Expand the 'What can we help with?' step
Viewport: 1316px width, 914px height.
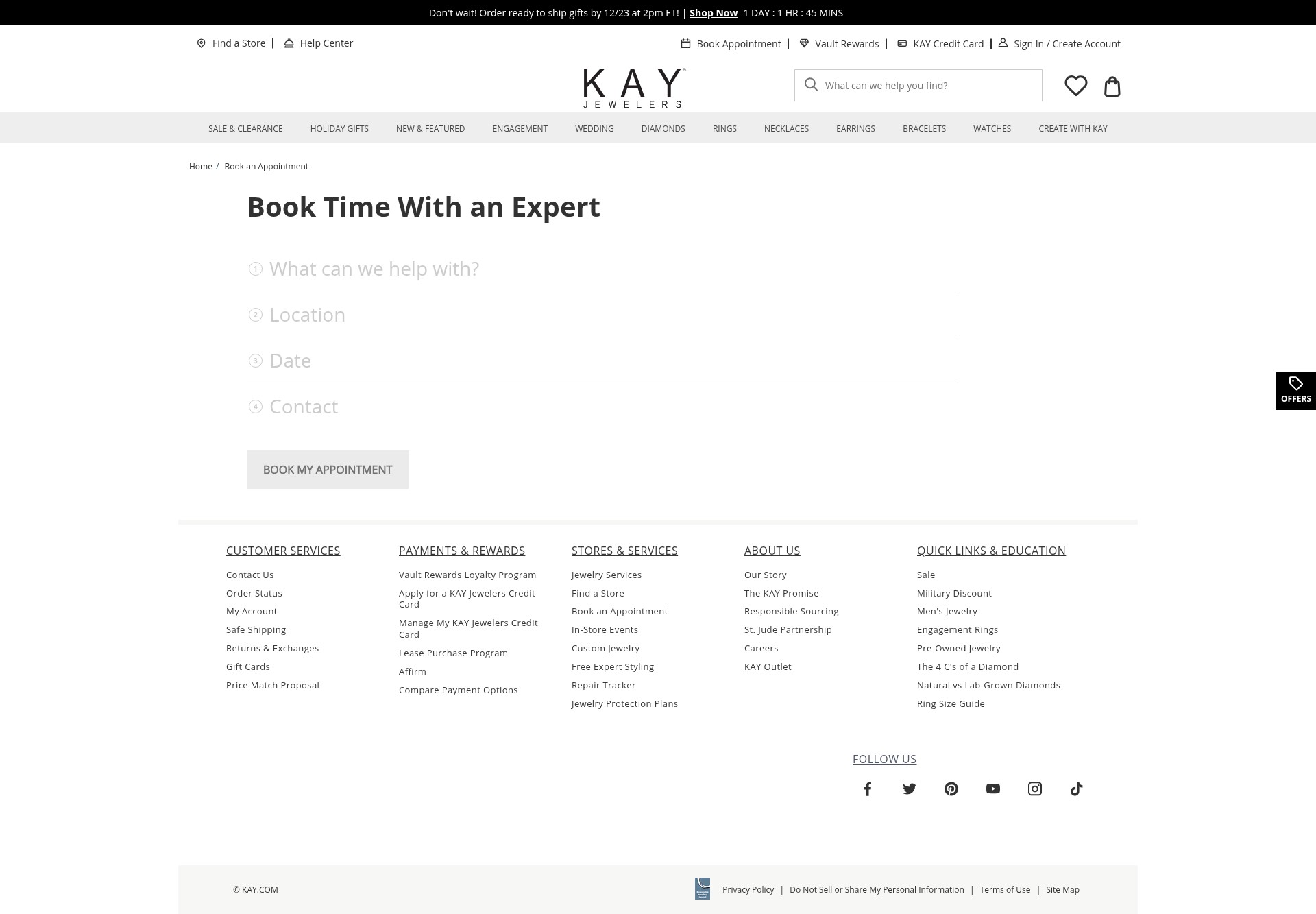pos(602,269)
